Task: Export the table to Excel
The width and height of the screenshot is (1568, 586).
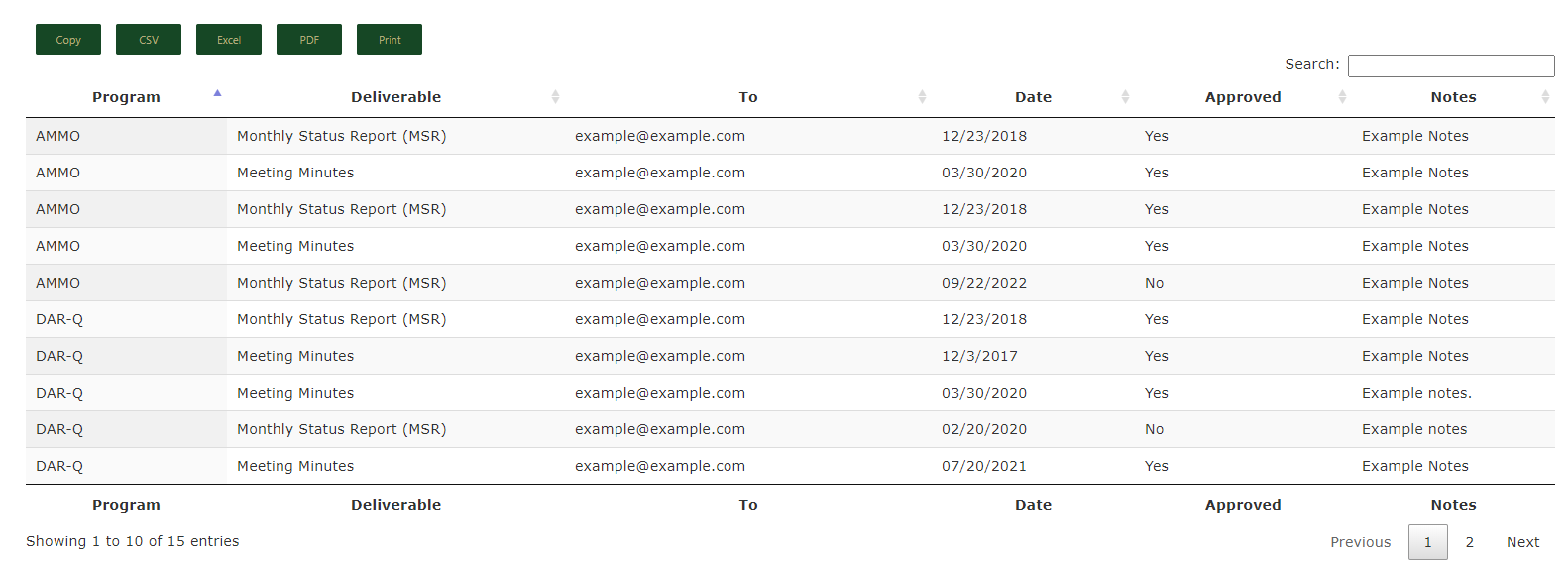Action: click(x=228, y=39)
